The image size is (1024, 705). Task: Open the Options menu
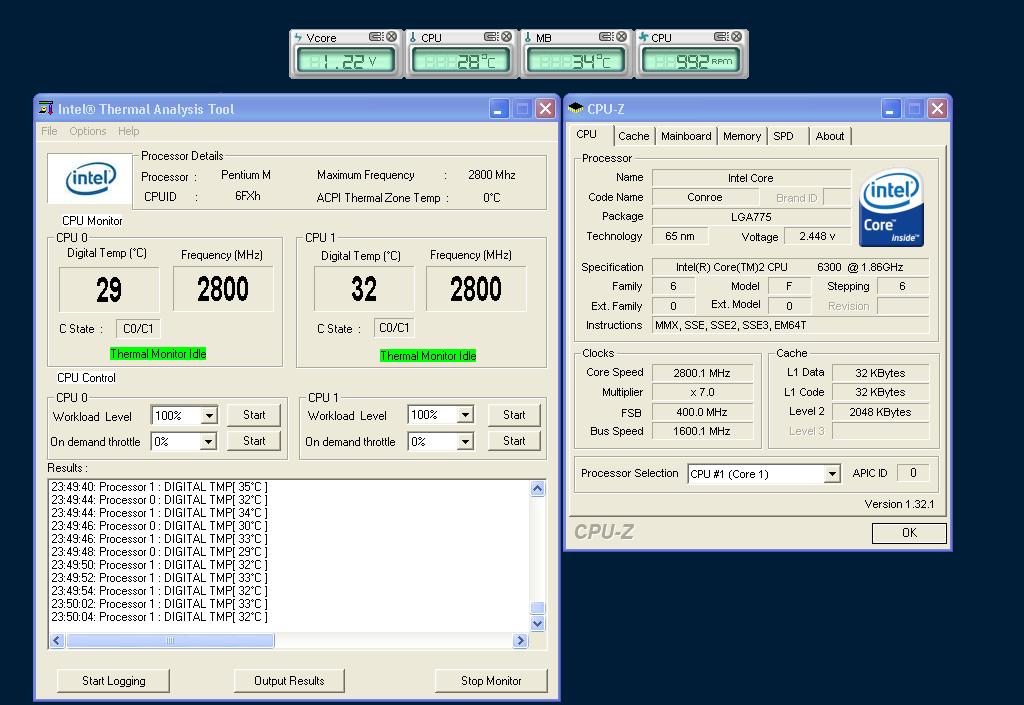pos(88,131)
